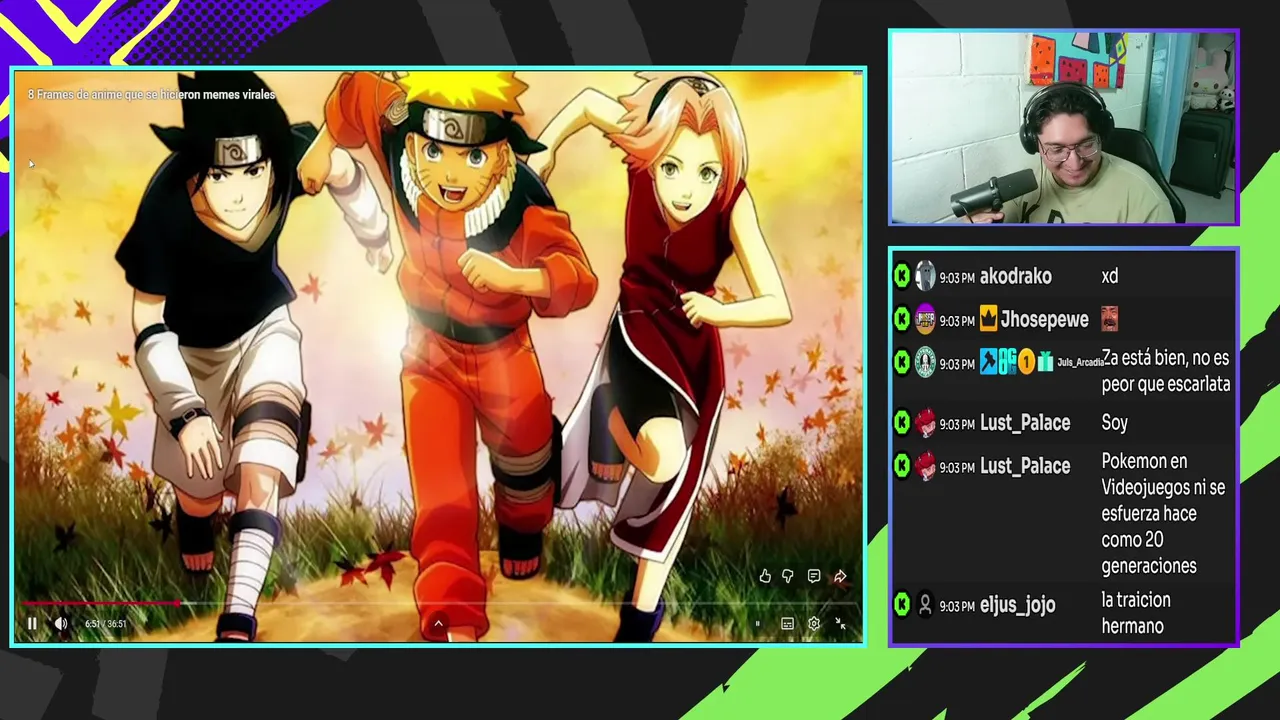Image resolution: width=1280 pixels, height=720 pixels.
Task: Click the crown badge next to Jhosepewe
Action: pos(989,319)
